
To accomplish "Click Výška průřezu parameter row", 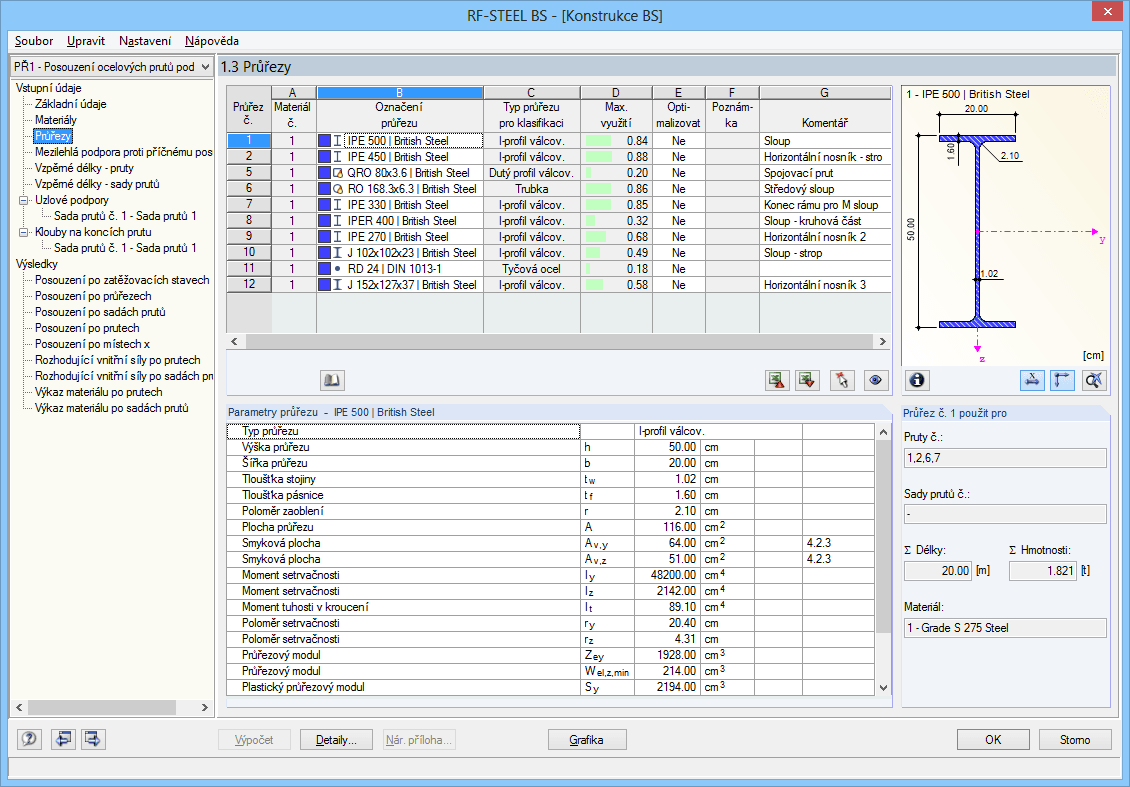I will click(x=551, y=447).
